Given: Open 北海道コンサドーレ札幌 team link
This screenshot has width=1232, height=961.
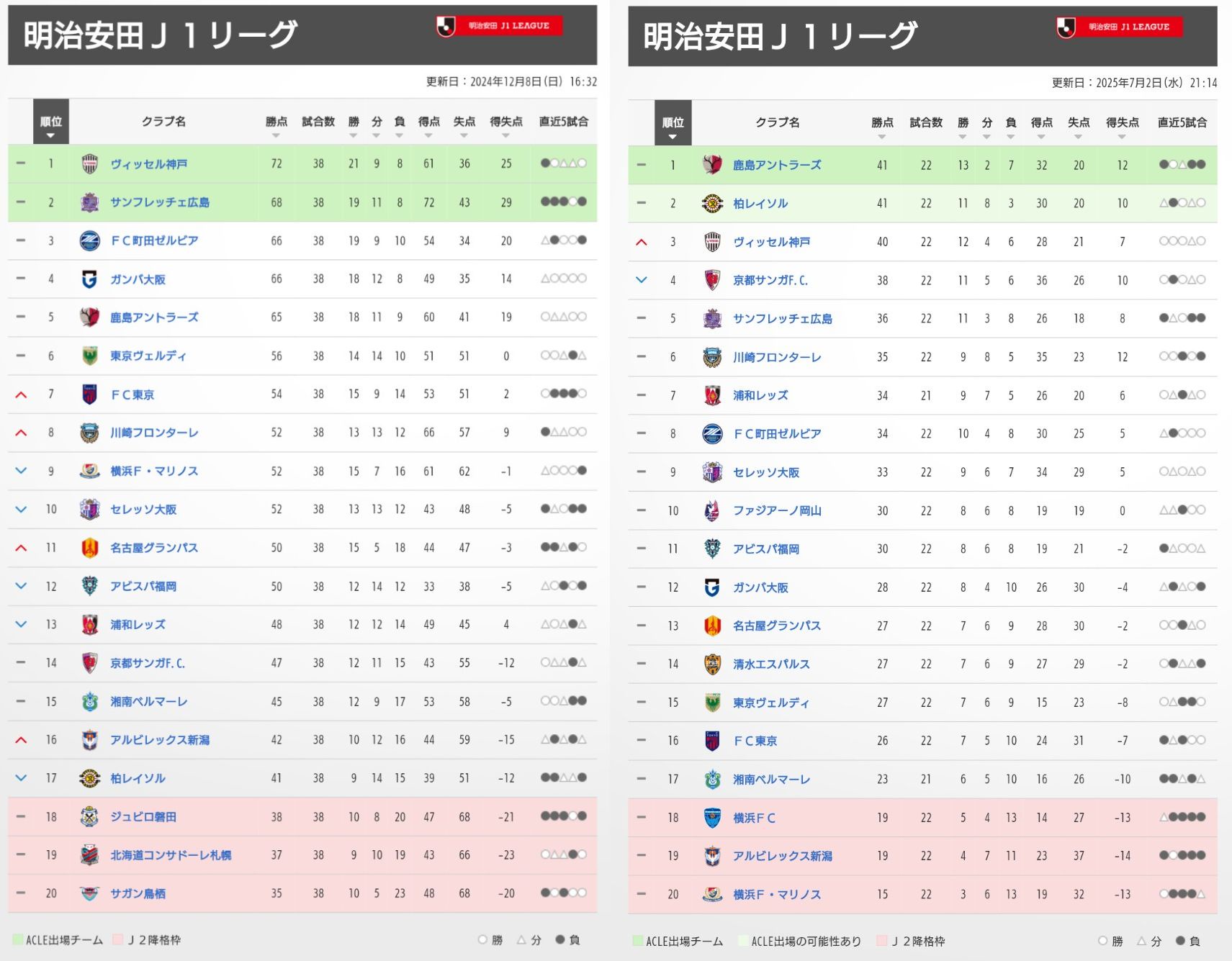Looking at the screenshot, I should coord(171,855).
